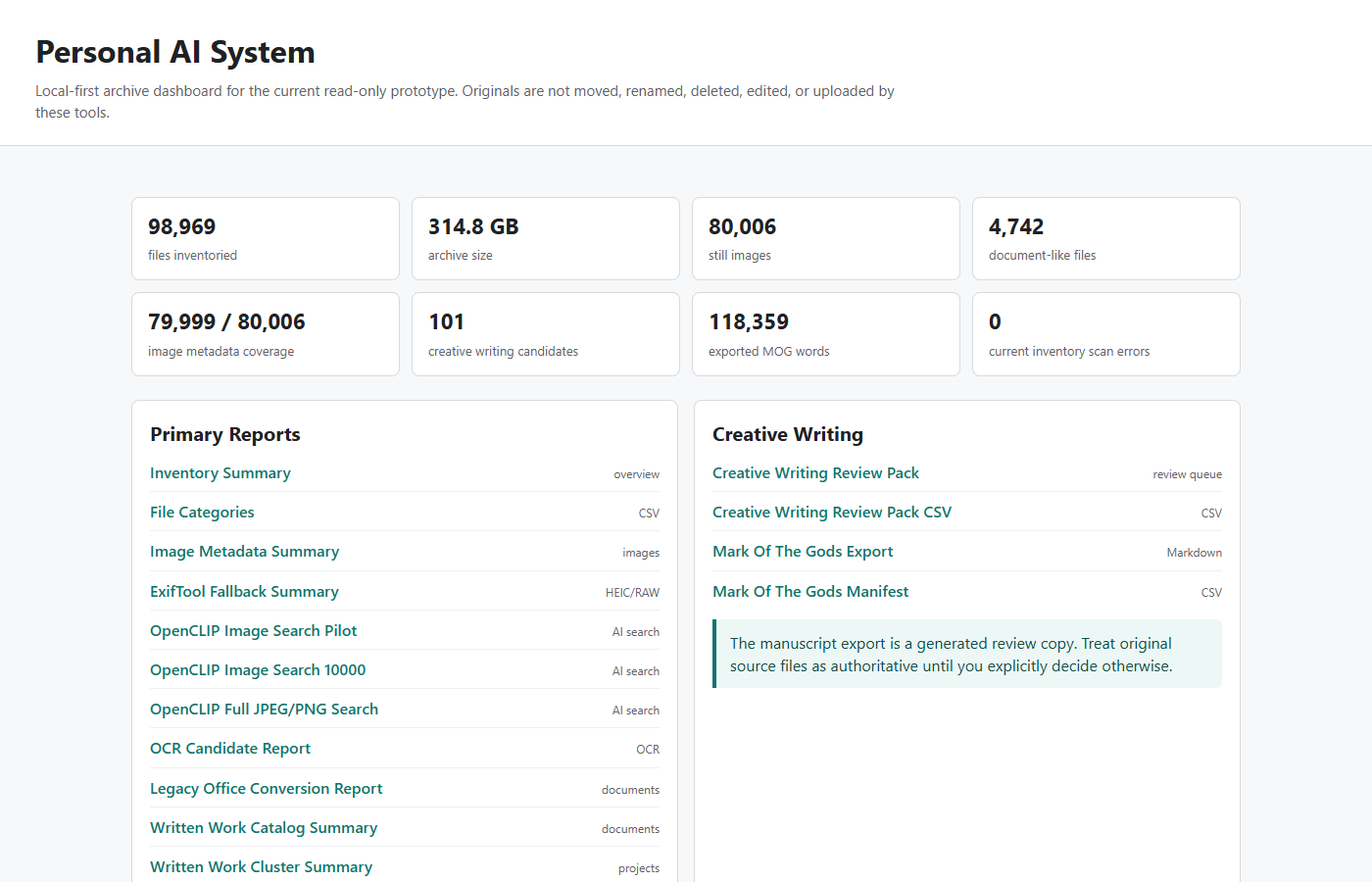This screenshot has width=1372, height=882.
Task: Click the 'review queue' tag text
Action: 1187,474
